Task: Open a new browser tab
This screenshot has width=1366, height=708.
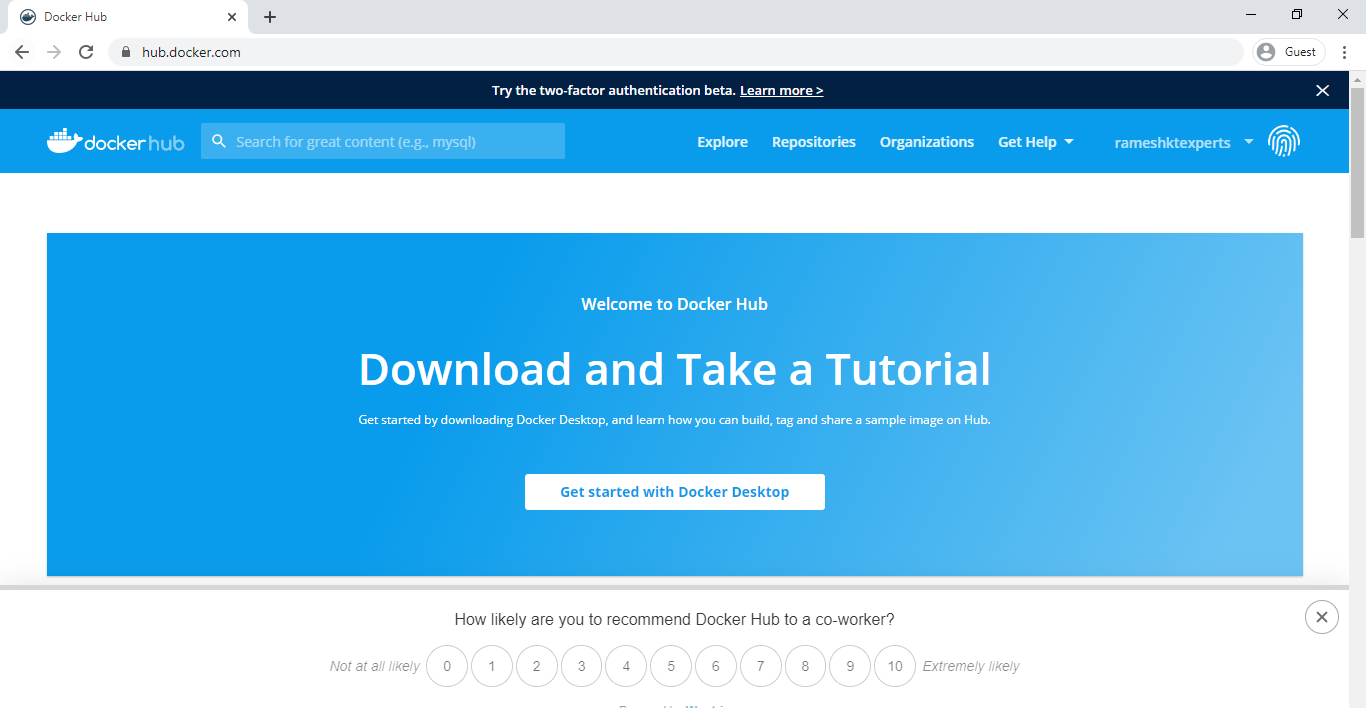Action: pyautogui.click(x=270, y=17)
